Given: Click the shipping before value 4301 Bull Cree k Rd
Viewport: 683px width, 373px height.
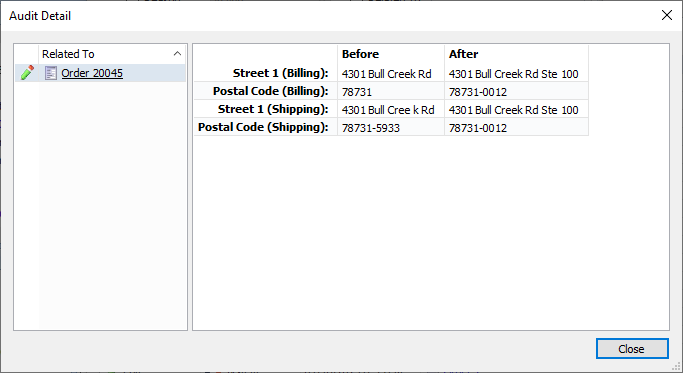Looking at the screenshot, I should pos(388,110).
